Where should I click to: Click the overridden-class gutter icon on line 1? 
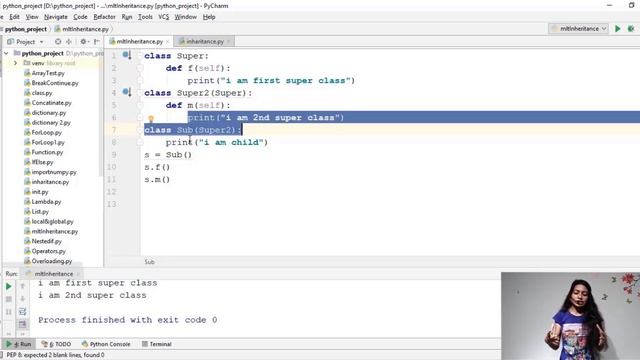coord(127,55)
